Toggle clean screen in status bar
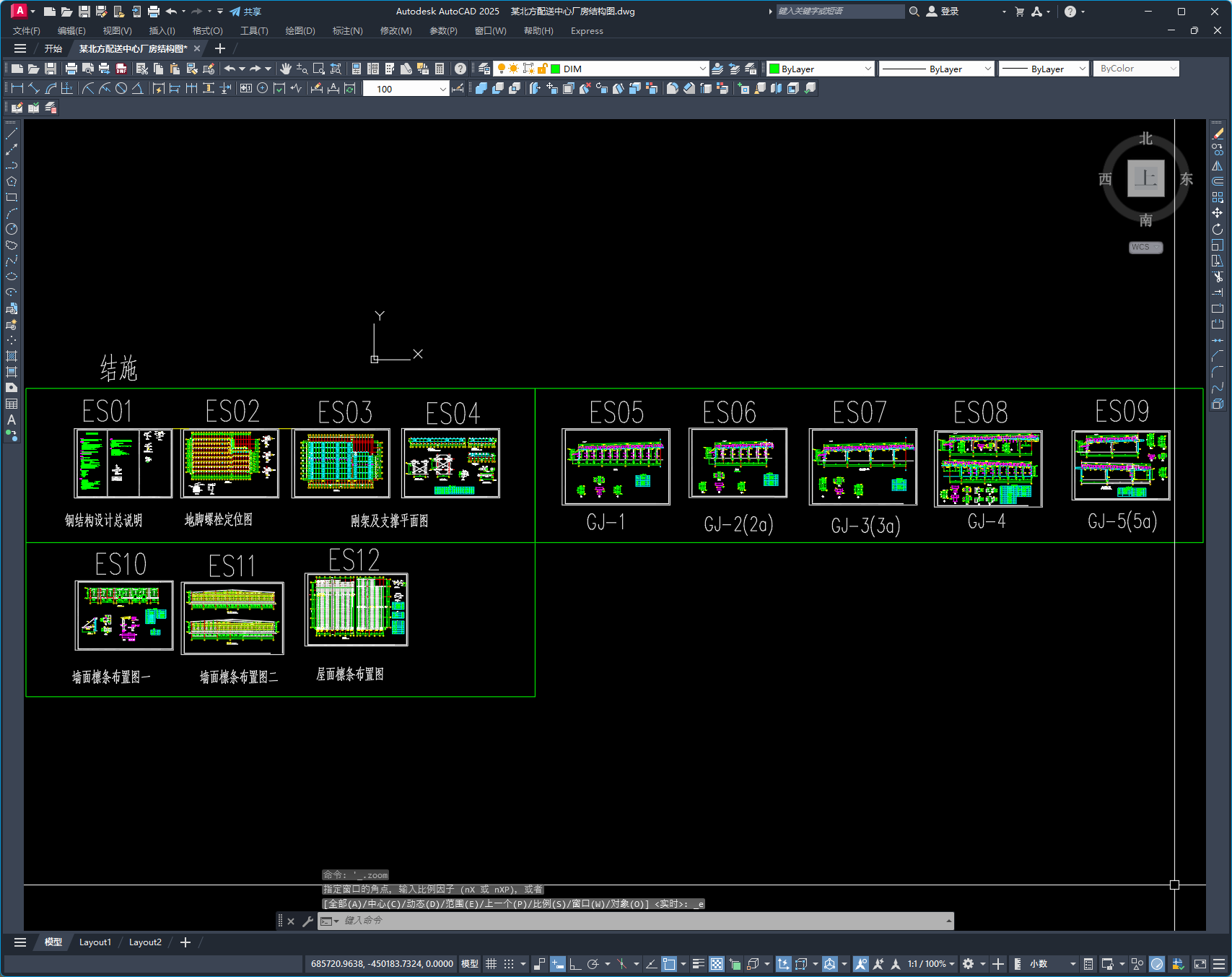 coord(1200,964)
